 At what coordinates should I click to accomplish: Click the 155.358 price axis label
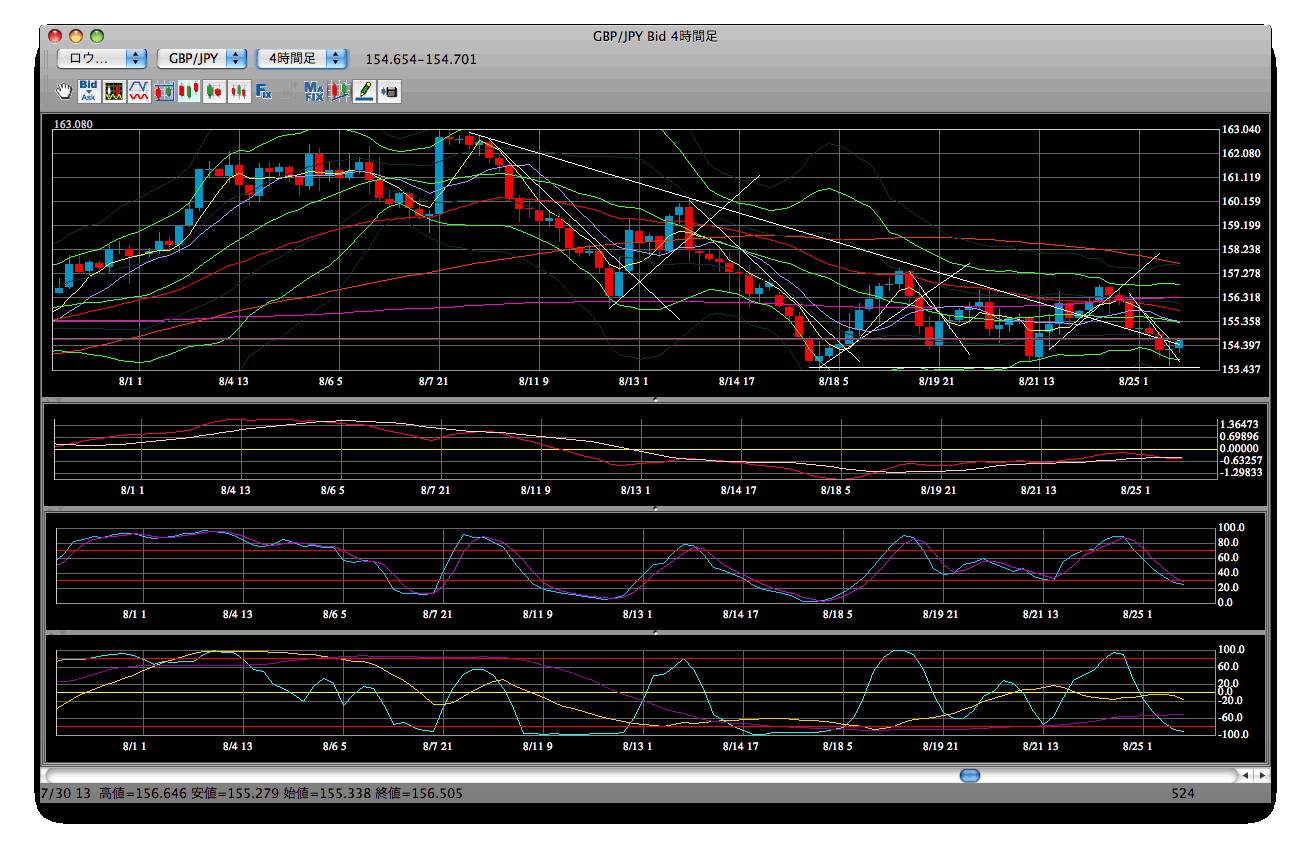click(1241, 322)
